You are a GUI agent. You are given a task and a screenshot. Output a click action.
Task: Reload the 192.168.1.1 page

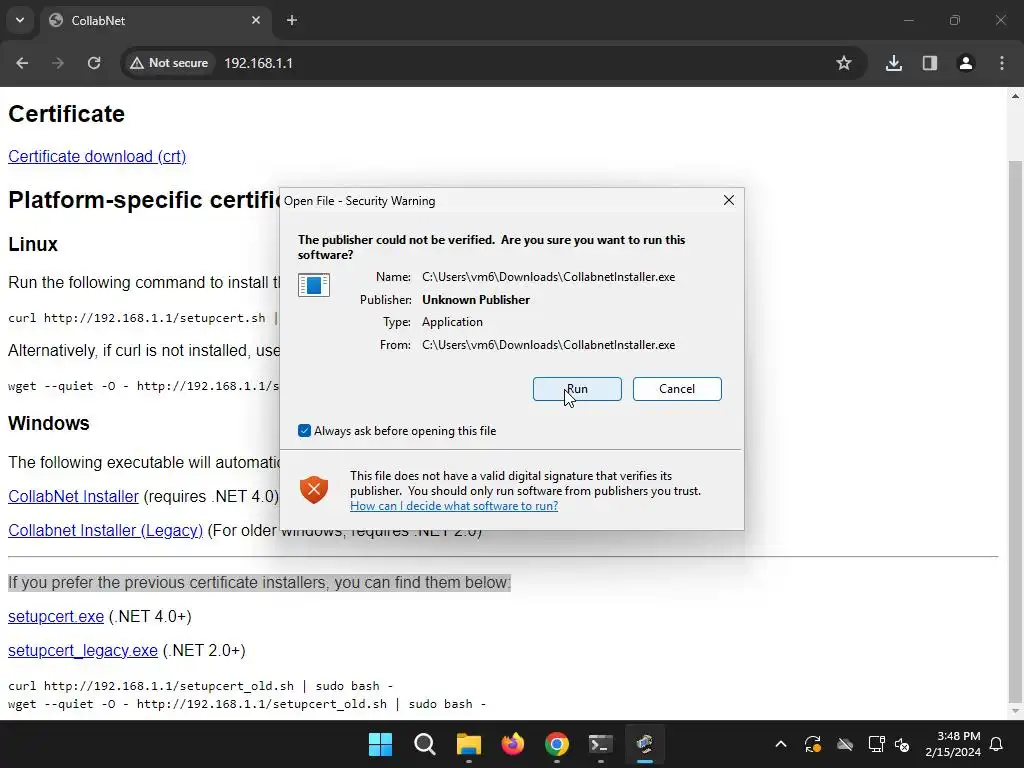coord(94,63)
